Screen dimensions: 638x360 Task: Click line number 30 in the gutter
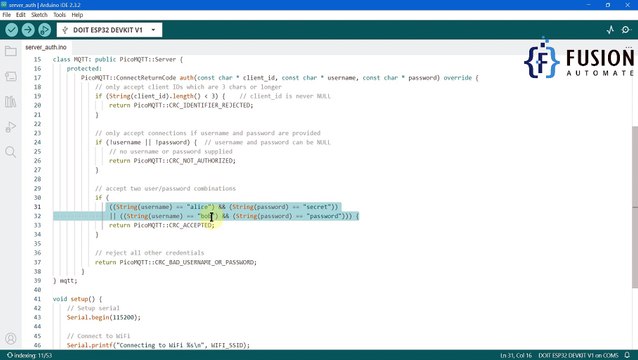click(x=37, y=198)
